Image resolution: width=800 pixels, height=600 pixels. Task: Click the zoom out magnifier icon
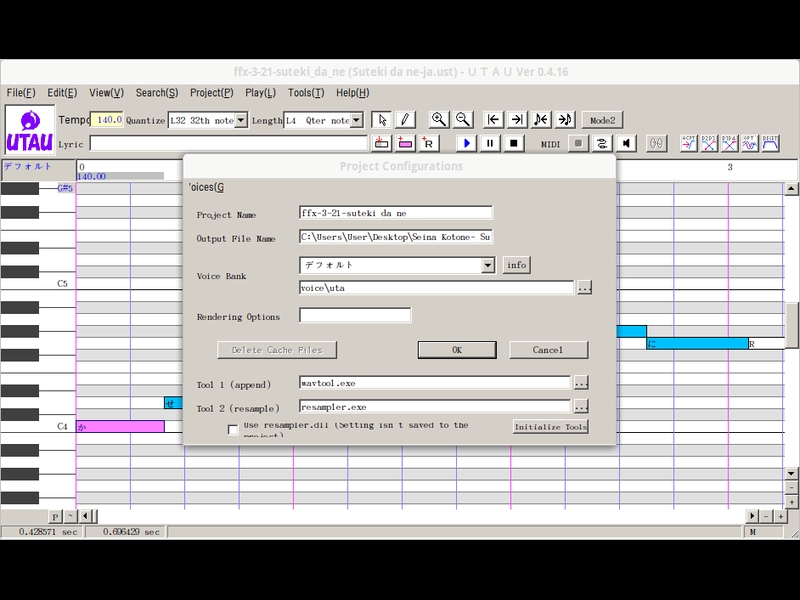tap(463, 120)
